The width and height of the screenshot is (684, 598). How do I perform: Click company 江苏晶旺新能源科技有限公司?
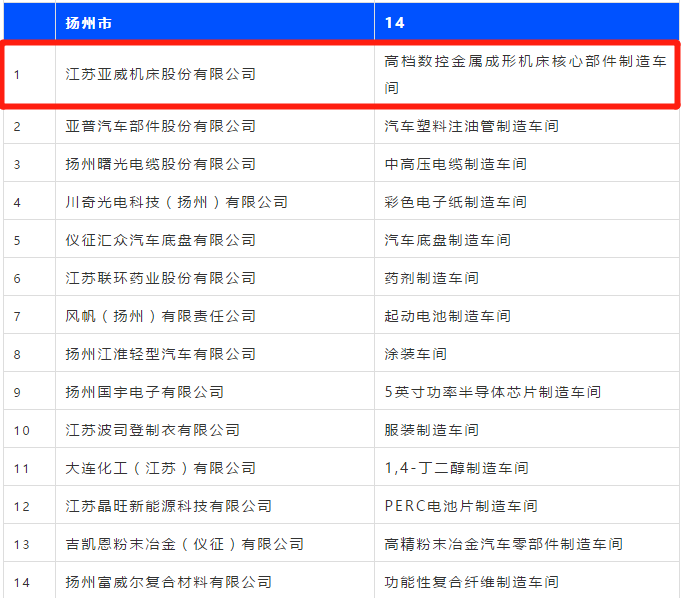[169, 506]
